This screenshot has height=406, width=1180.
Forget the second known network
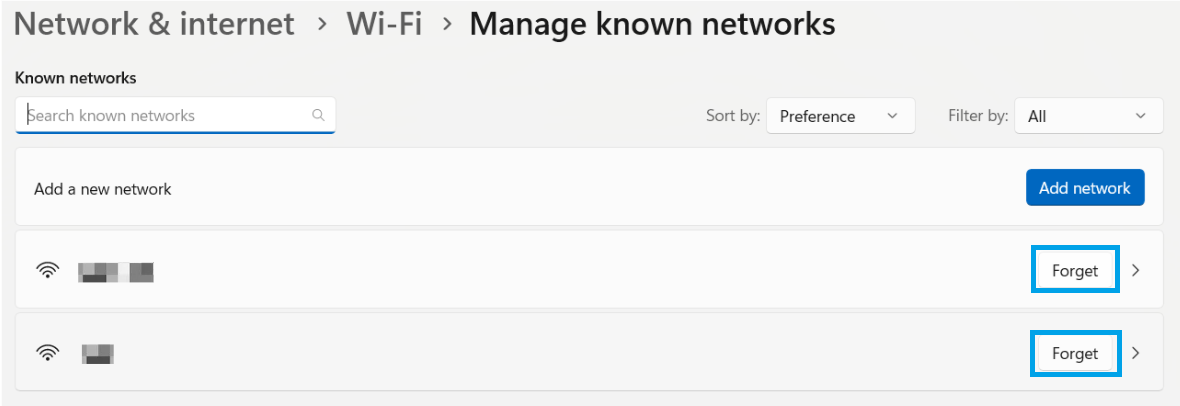click(x=1075, y=353)
